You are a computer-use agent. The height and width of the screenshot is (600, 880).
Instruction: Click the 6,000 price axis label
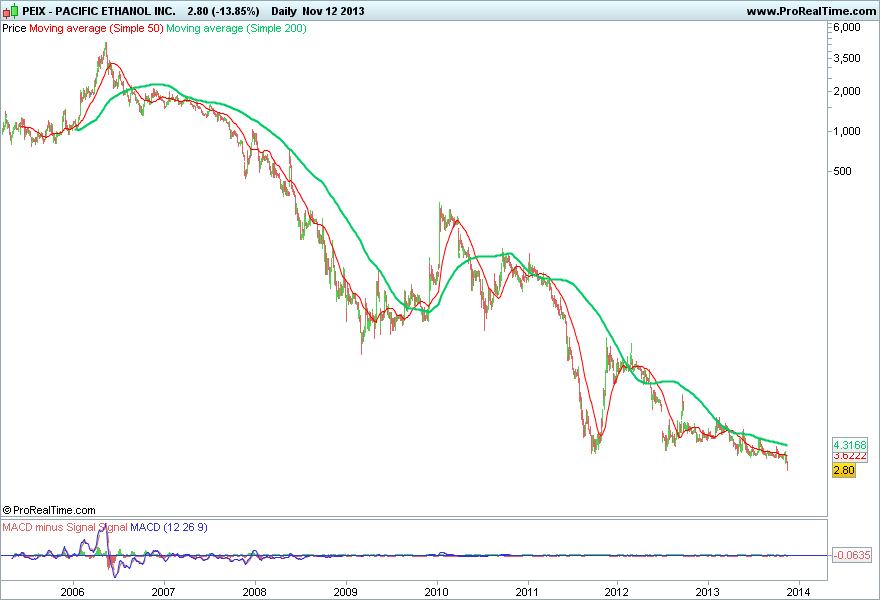coord(847,27)
